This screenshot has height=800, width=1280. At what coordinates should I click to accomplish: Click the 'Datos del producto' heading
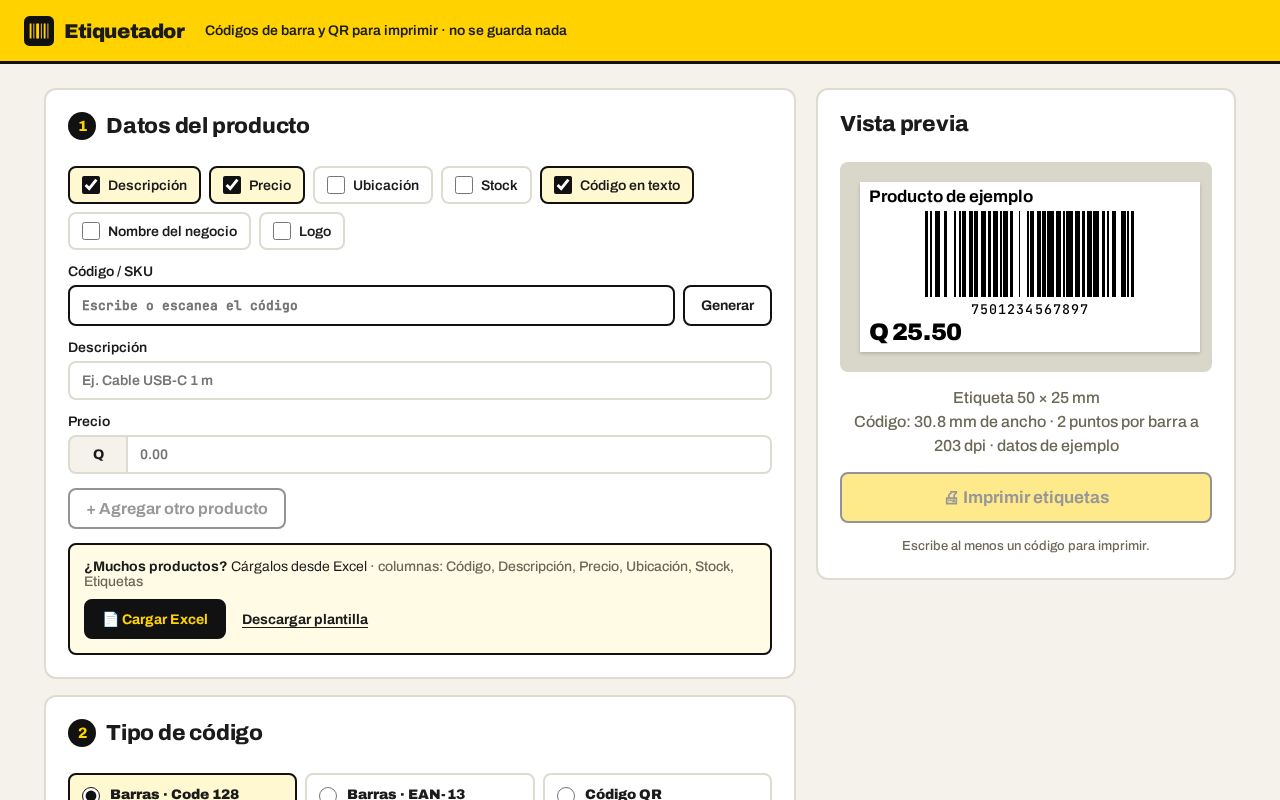point(208,126)
